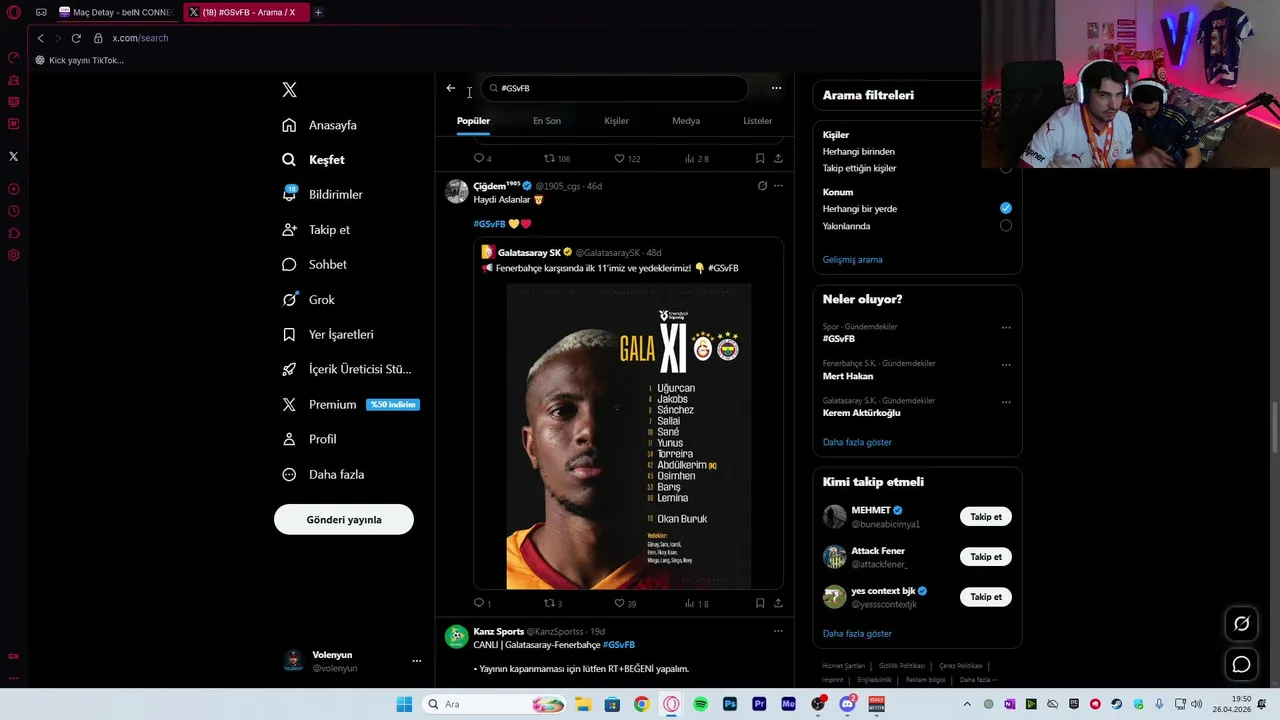
Task: Open Grok explain icon on Çiğdem's tweet
Action: pyautogui.click(x=762, y=186)
